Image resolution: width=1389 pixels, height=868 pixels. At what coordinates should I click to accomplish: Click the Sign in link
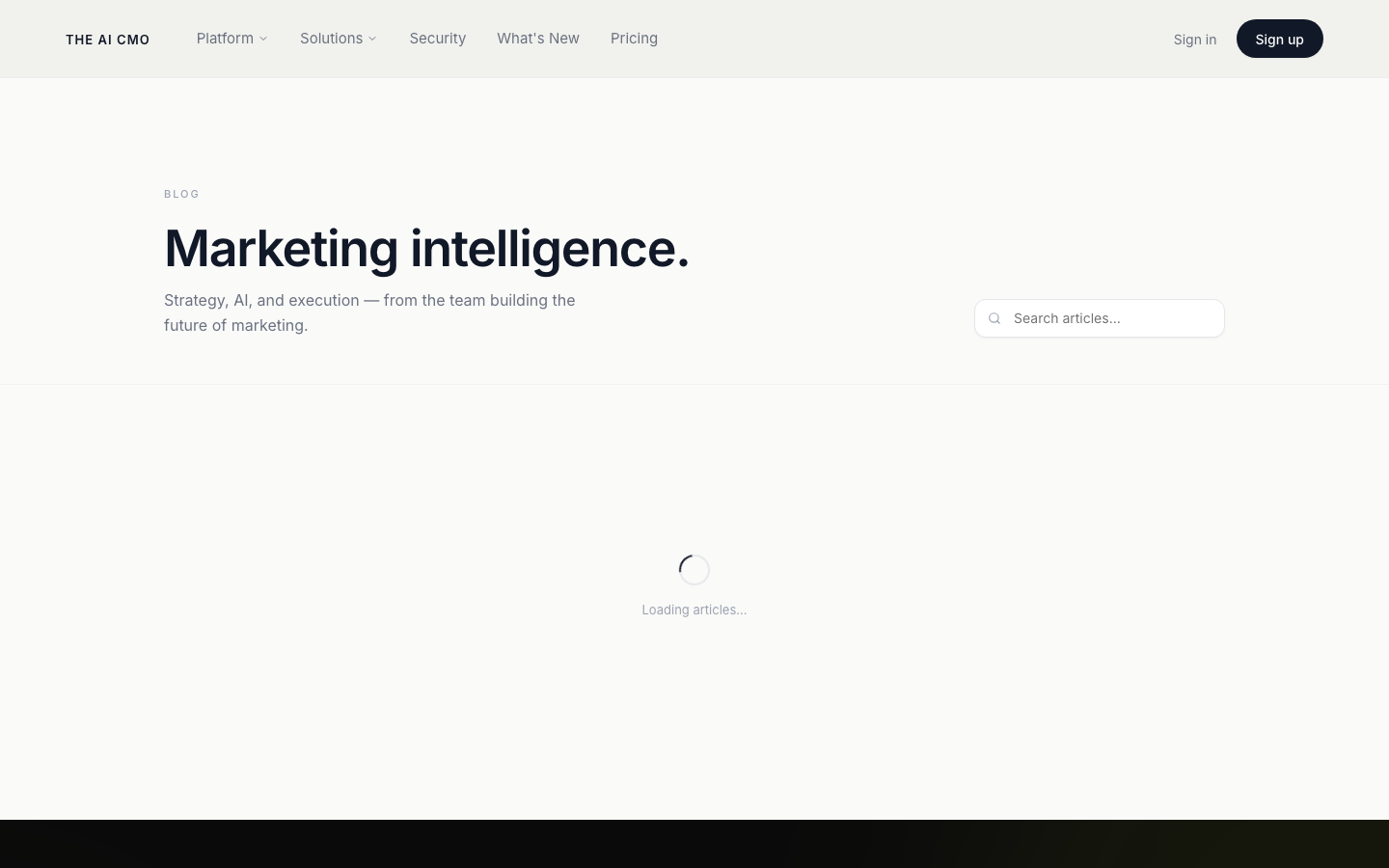click(x=1195, y=40)
